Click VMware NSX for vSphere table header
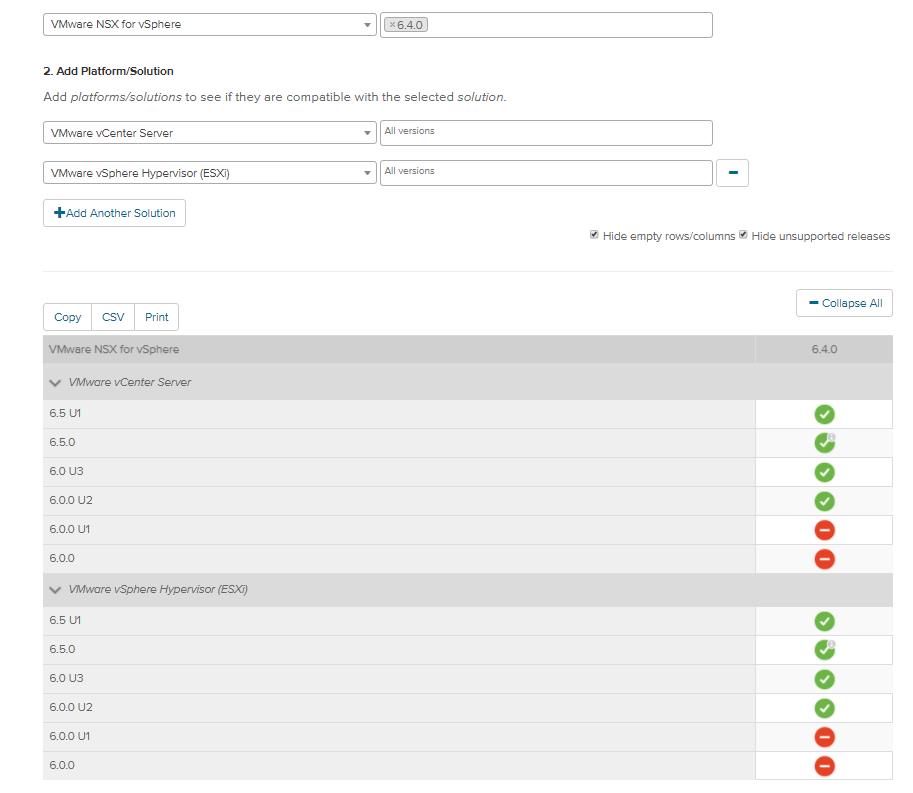 coord(114,349)
